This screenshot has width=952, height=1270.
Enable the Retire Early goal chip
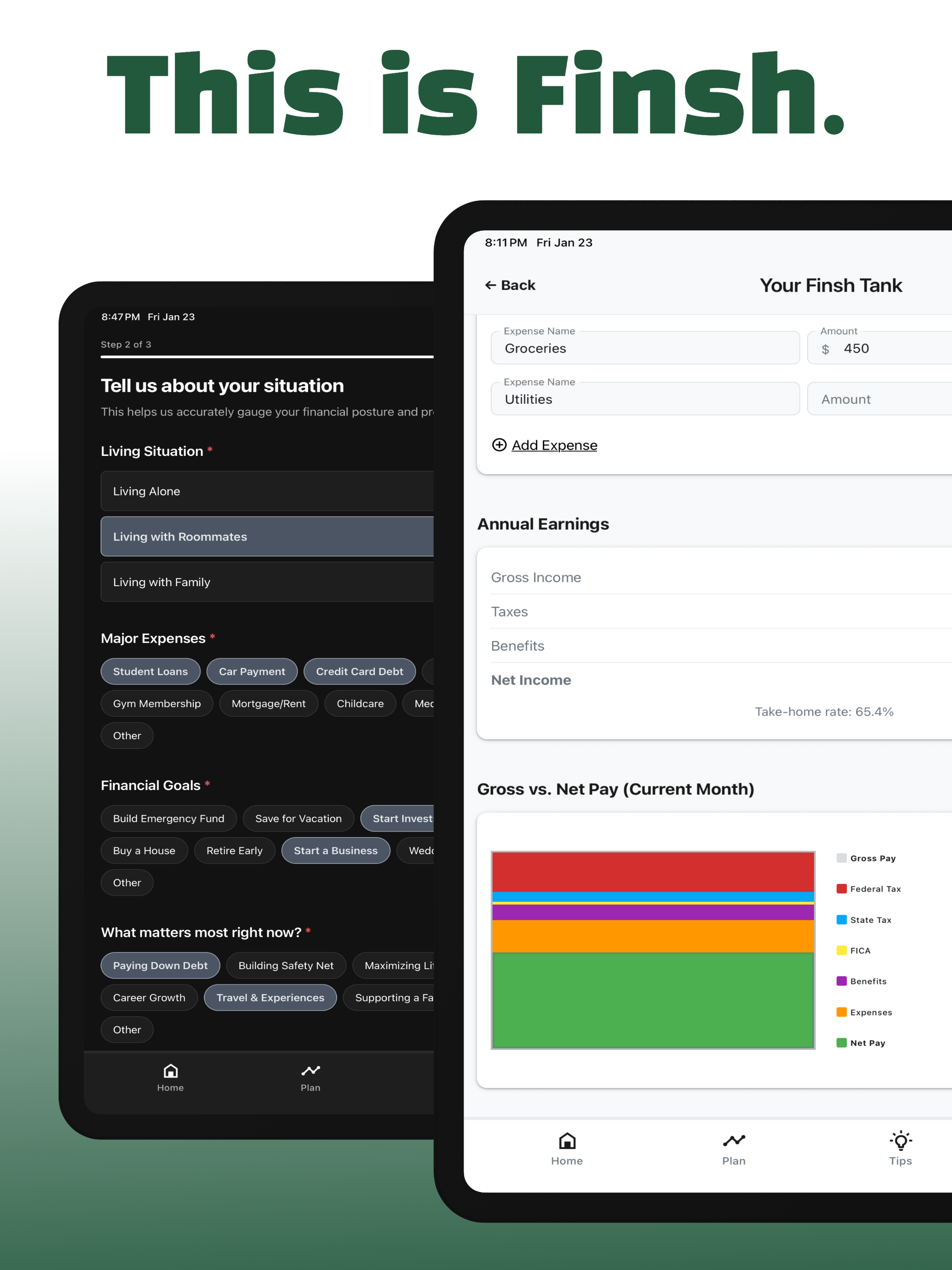coord(234,851)
